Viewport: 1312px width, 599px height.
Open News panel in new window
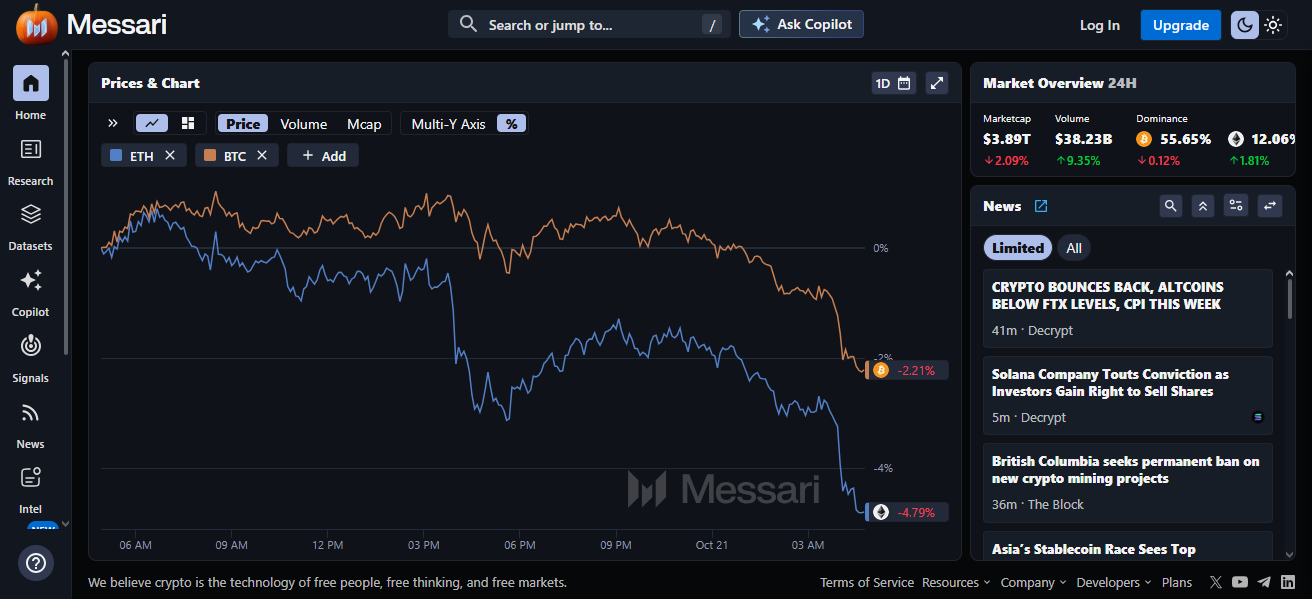[x=1041, y=206]
